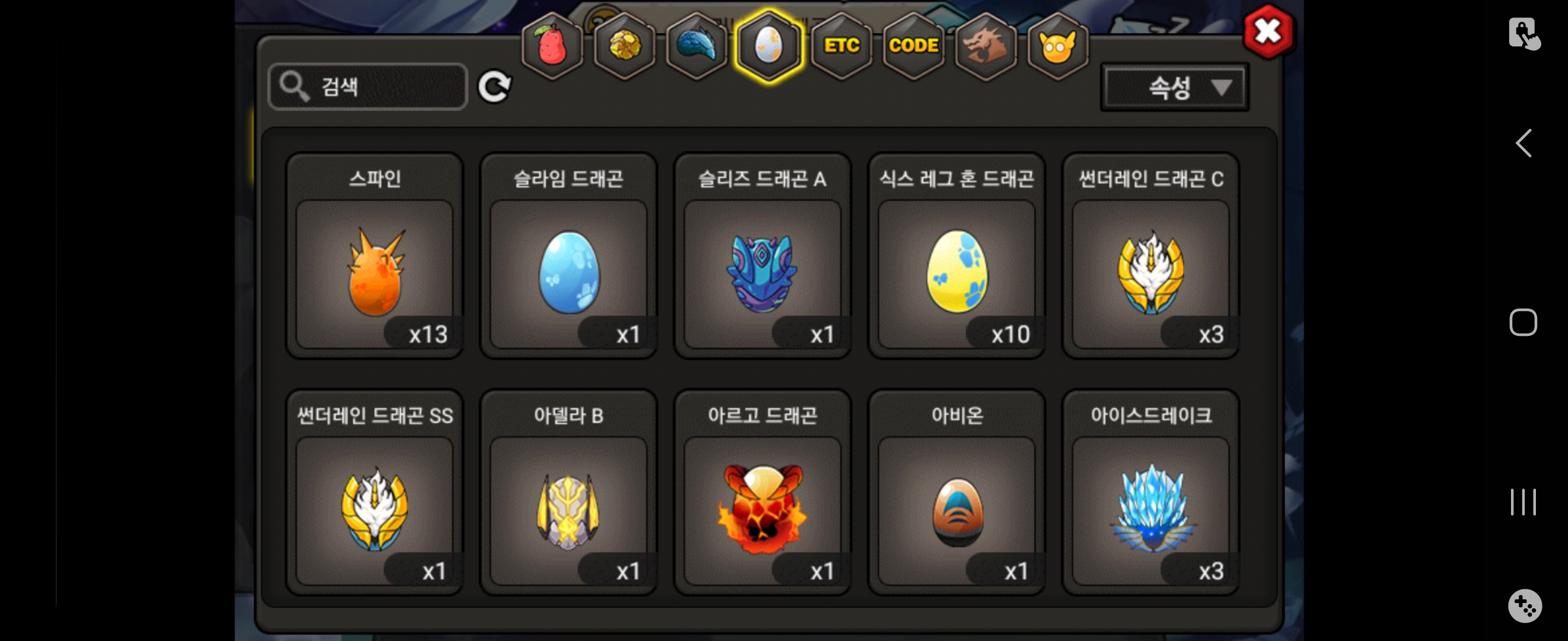This screenshot has height=641, width=1568.
Task: Close the inventory with the red X
Action: pos(1269,31)
